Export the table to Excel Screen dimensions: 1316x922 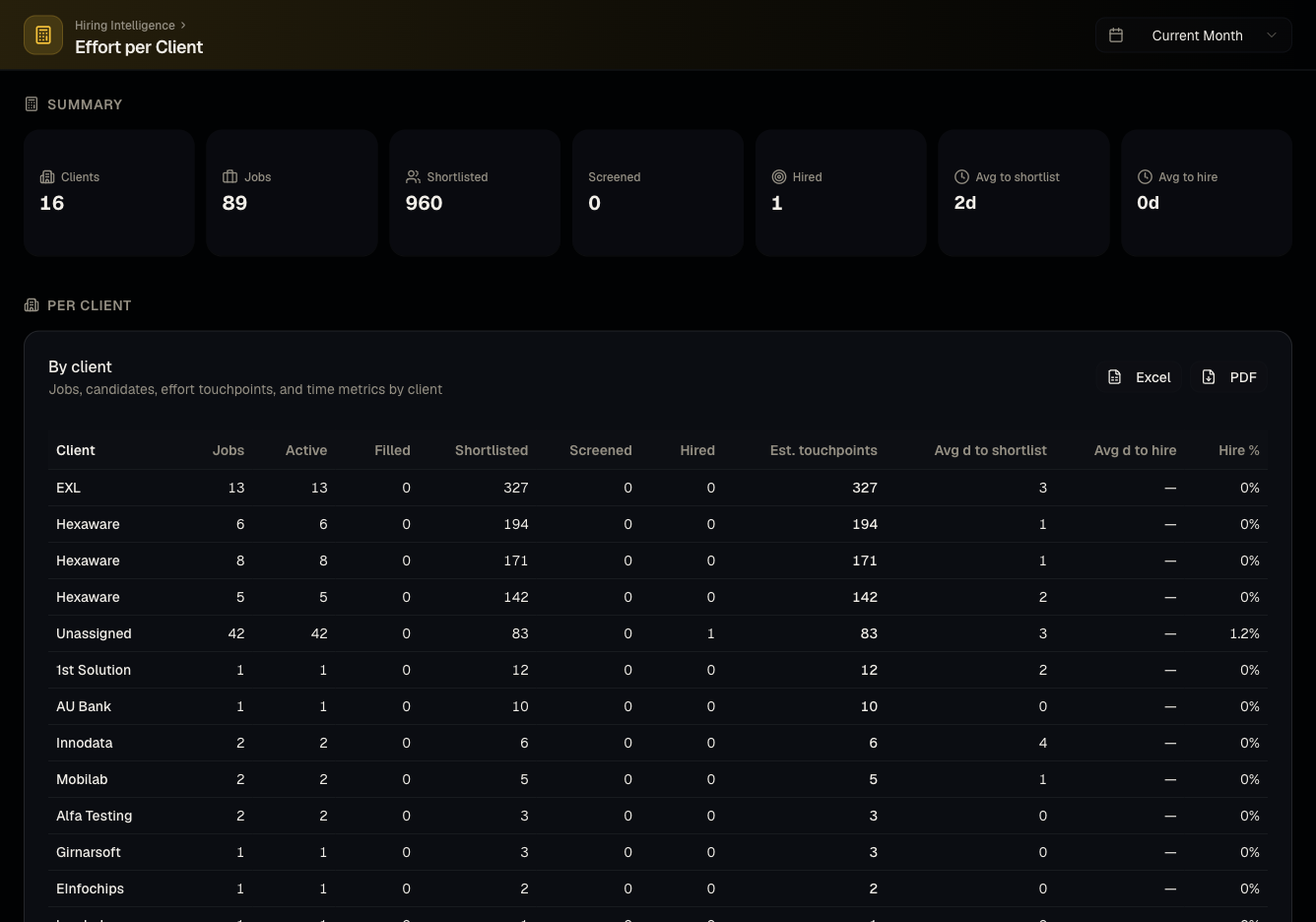coord(1139,377)
